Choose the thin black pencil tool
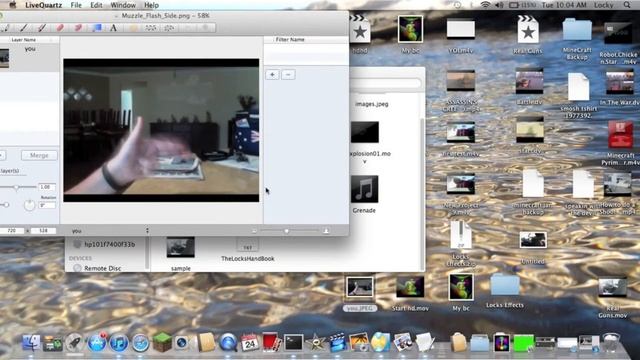Screen dimensions: 640x360 tap(24, 28)
